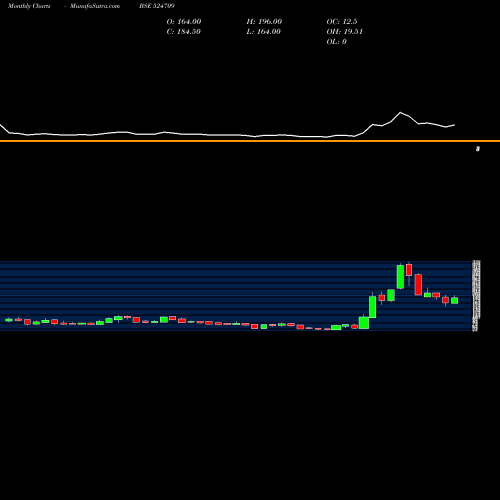Viewport: 500px width, 500px height.
Task: Click the high value 'H: 196.00'
Action: (x=264, y=21)
